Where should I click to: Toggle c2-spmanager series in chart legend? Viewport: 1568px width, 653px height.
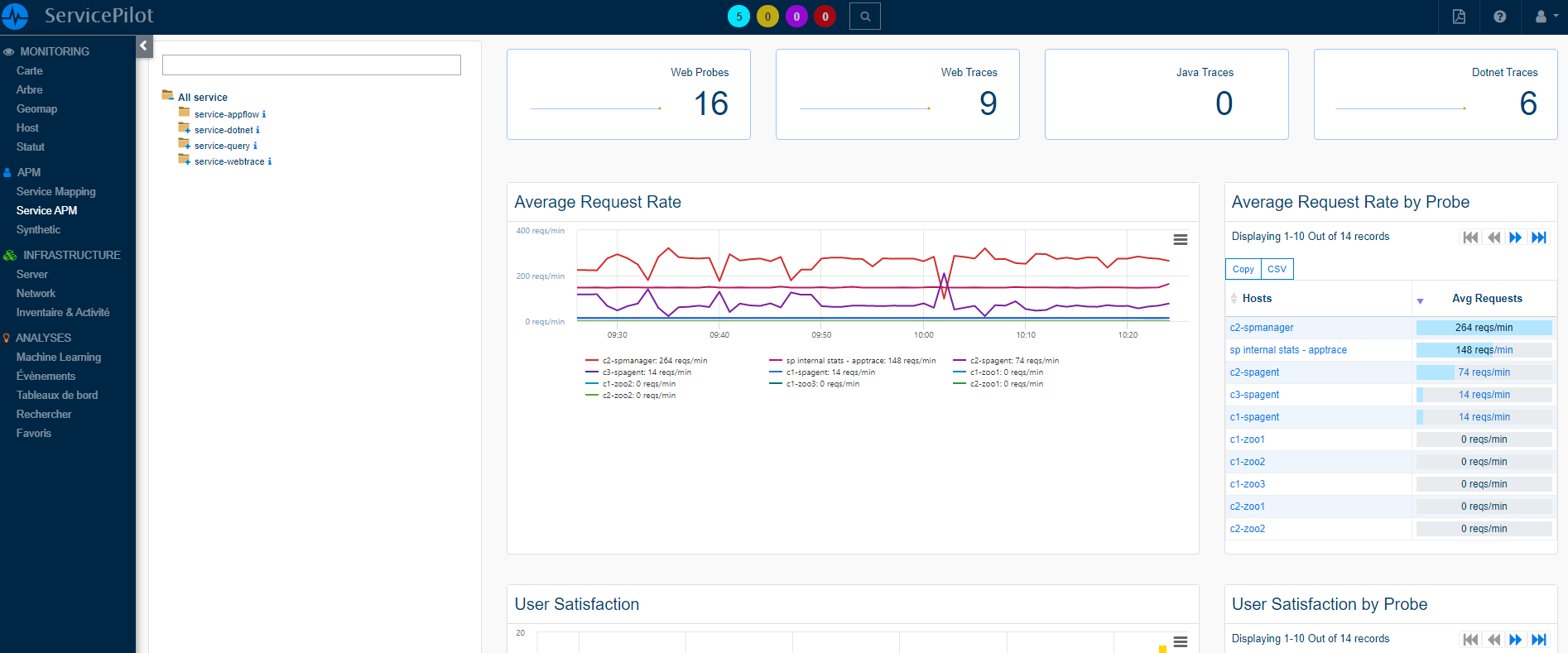[653, 361]
